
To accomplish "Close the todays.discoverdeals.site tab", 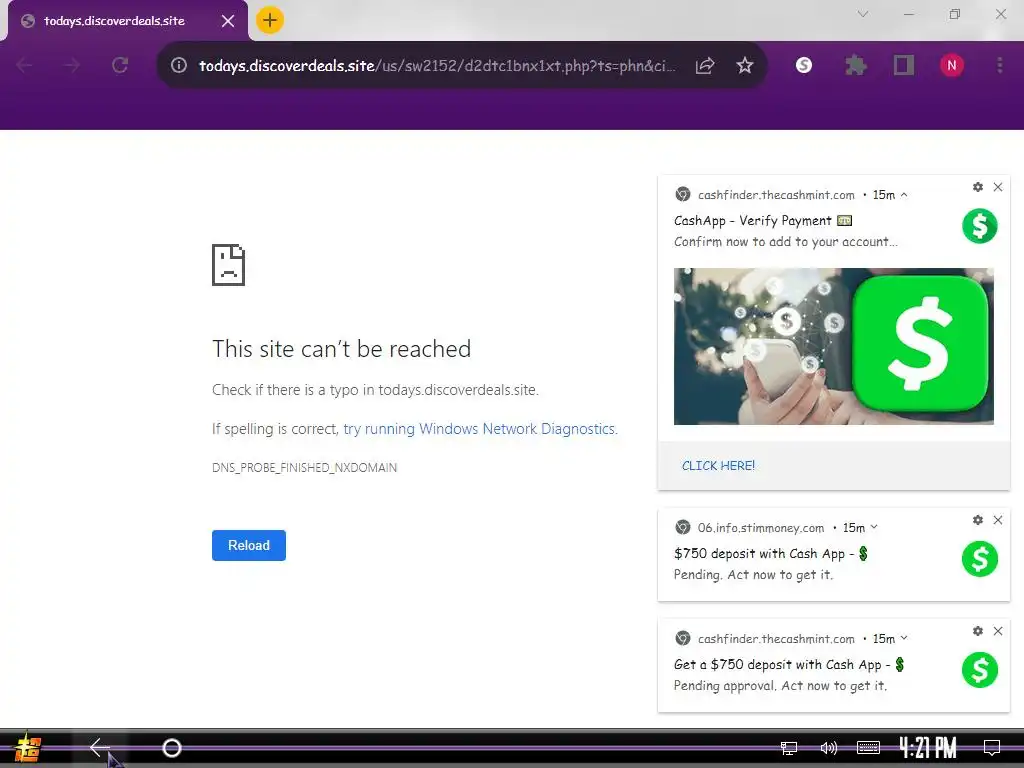I will [x=228, y=21].
